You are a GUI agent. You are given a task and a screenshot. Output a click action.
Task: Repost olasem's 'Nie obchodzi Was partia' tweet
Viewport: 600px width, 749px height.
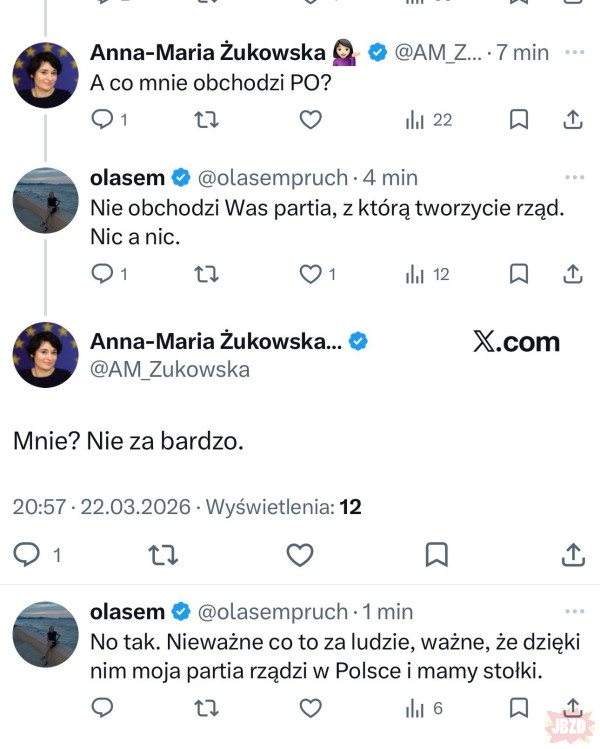[x=207, y=273]
